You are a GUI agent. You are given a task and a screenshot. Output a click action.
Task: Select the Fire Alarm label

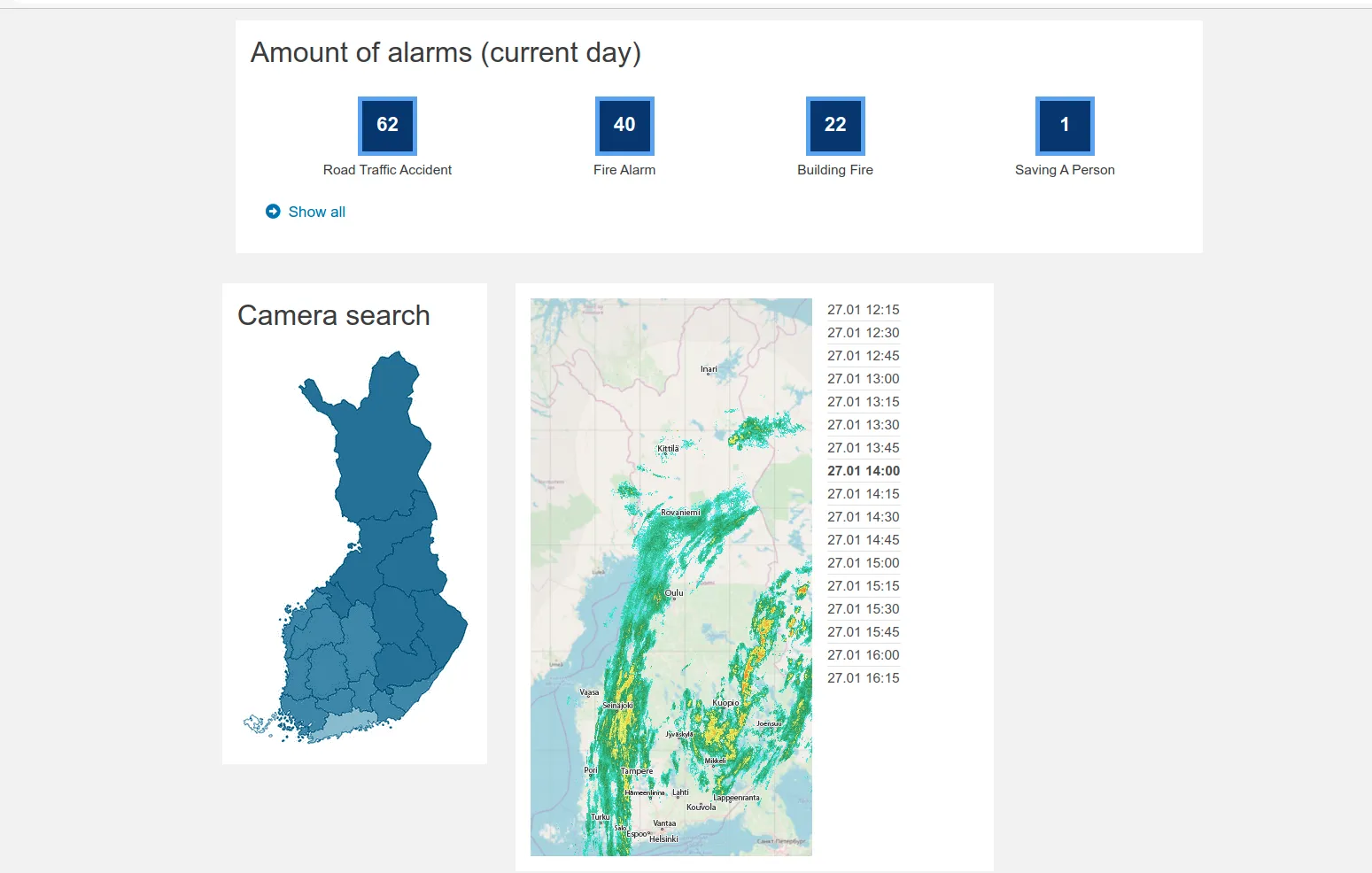[624, 170]
